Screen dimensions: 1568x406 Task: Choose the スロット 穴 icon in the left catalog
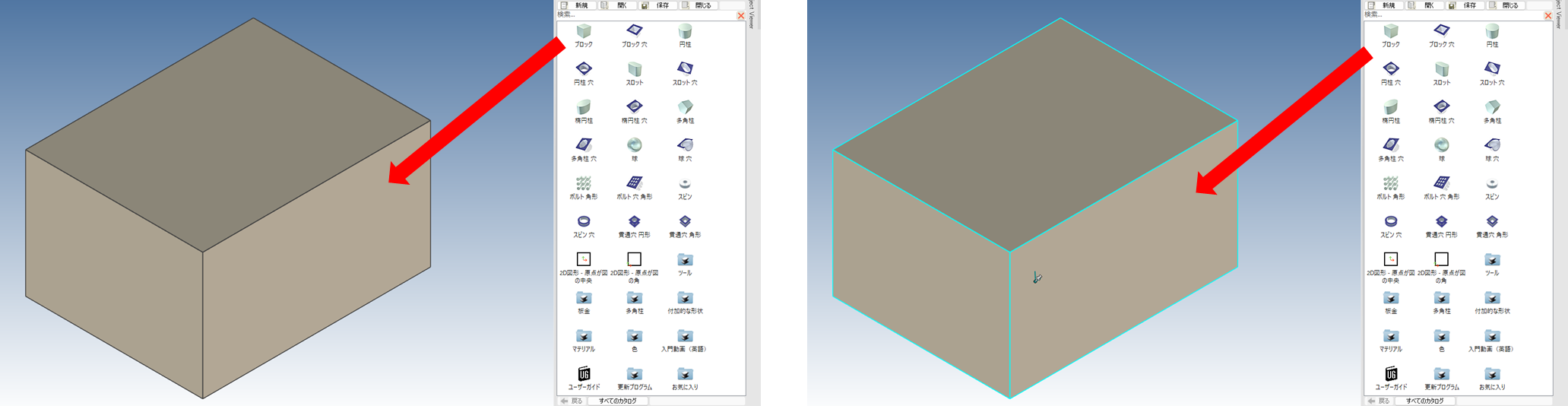click(x=685, y=70)
